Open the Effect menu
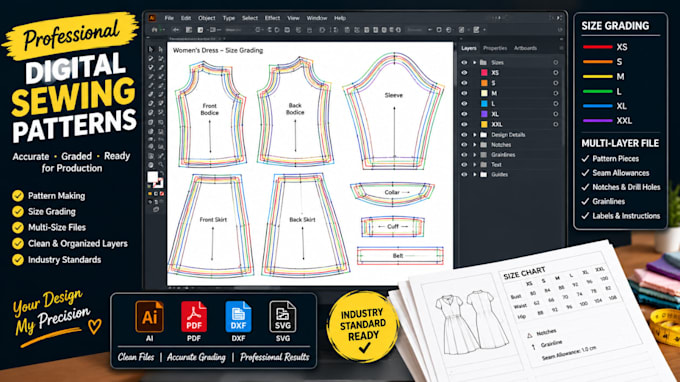This screenshot has height=382, width=680. tap(272, 18)
